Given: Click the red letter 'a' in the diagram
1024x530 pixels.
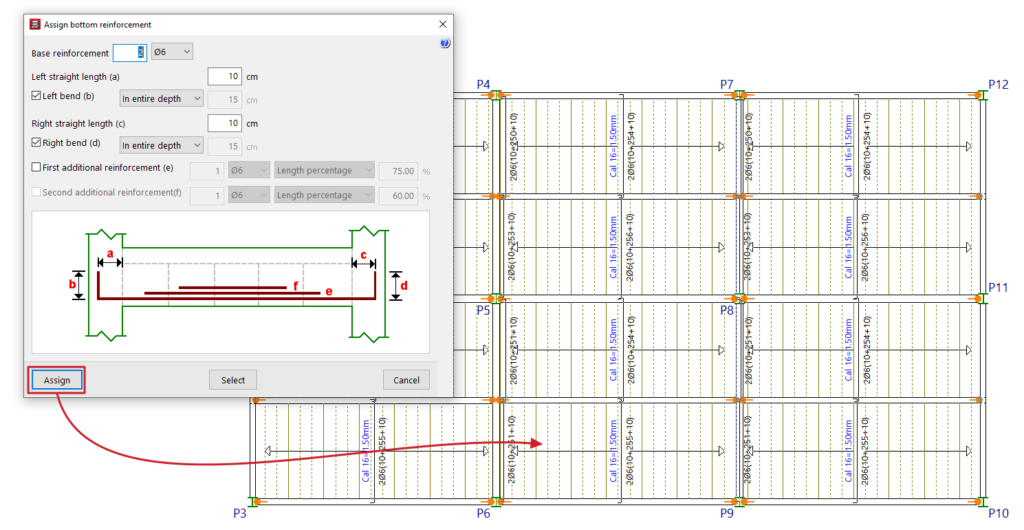Looking at the screenshot, I should click(110, 253).
